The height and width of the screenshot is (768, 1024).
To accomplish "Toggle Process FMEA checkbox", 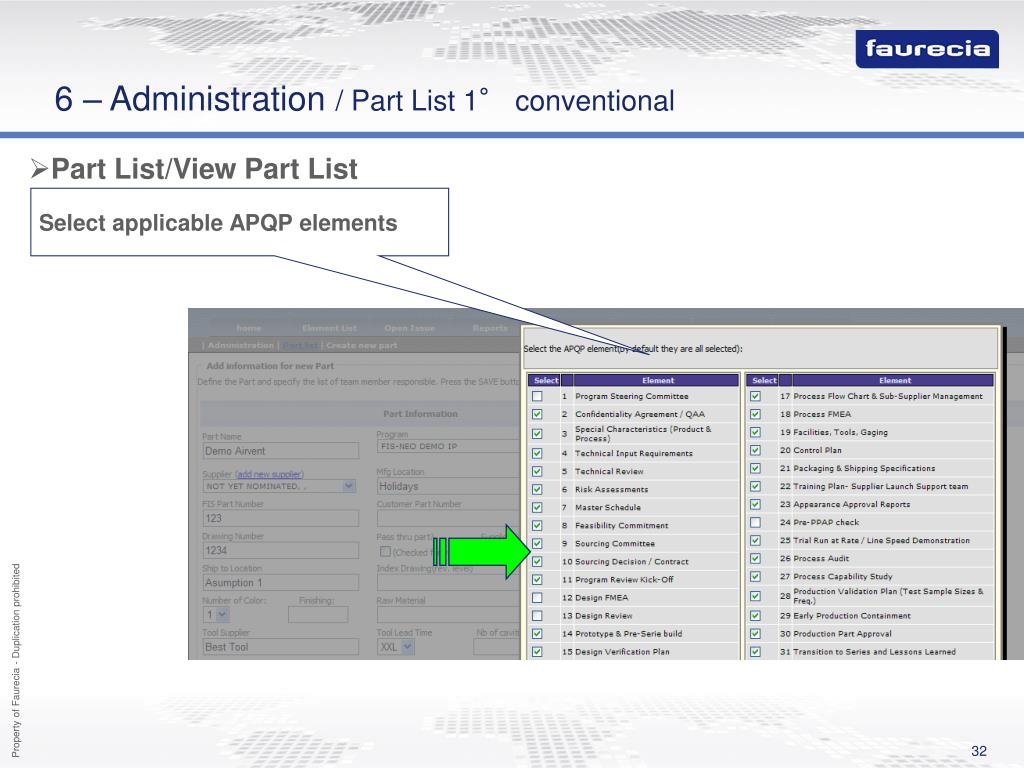I will point(755,414).
